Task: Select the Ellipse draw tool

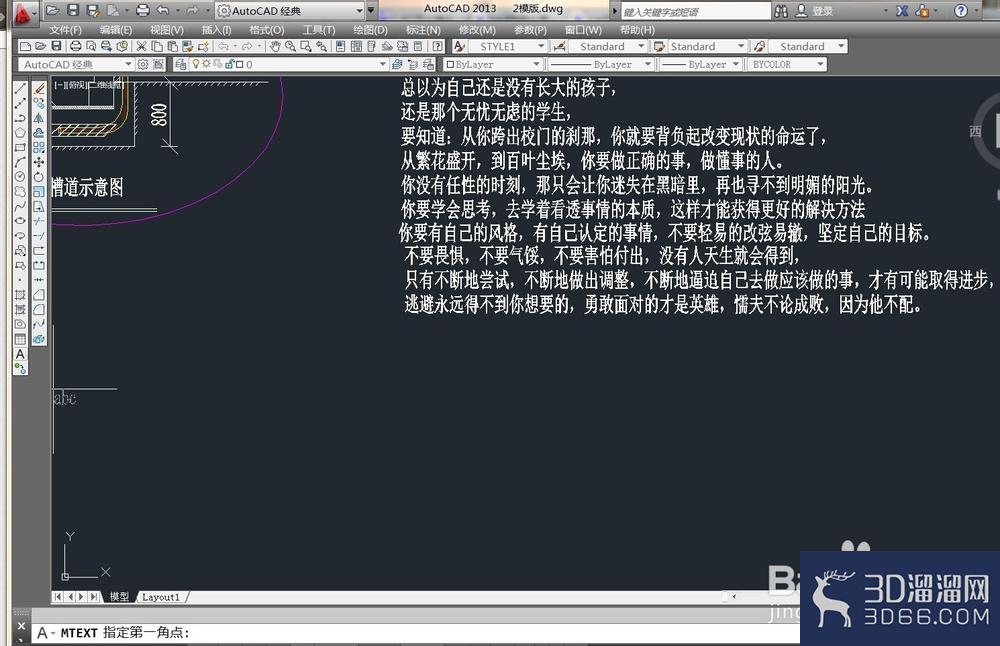Action: click(20, 221)
